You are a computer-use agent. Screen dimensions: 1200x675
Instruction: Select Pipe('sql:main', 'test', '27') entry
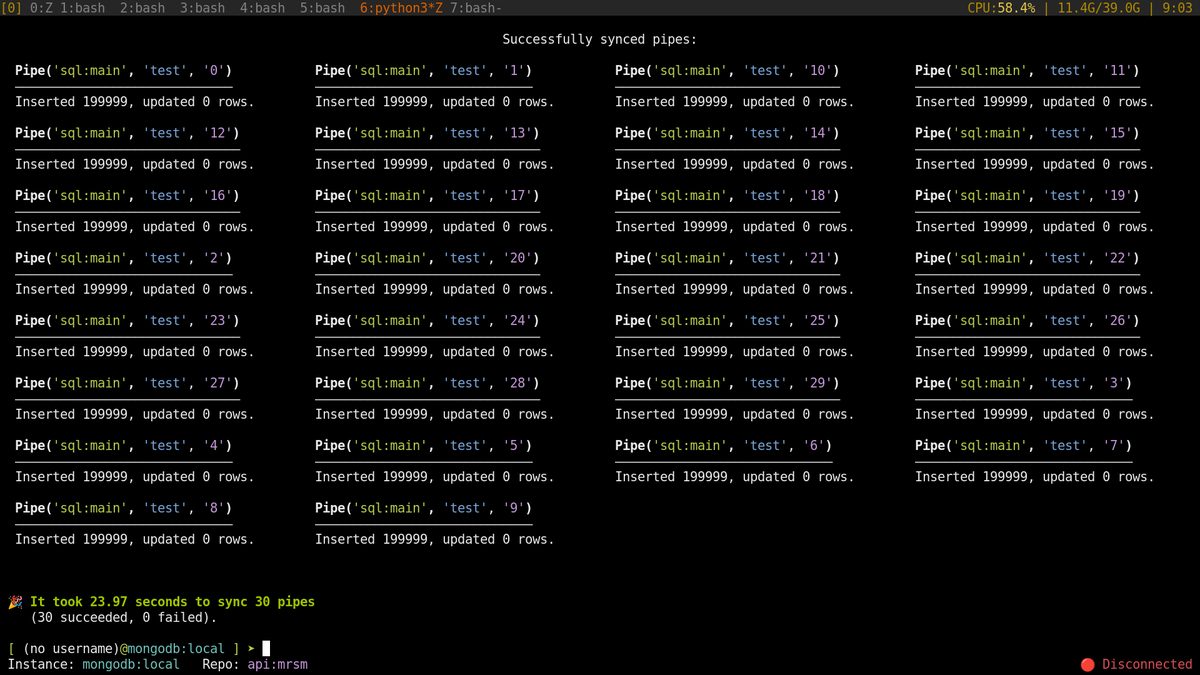pyautogui.click(x=127, y=383)
